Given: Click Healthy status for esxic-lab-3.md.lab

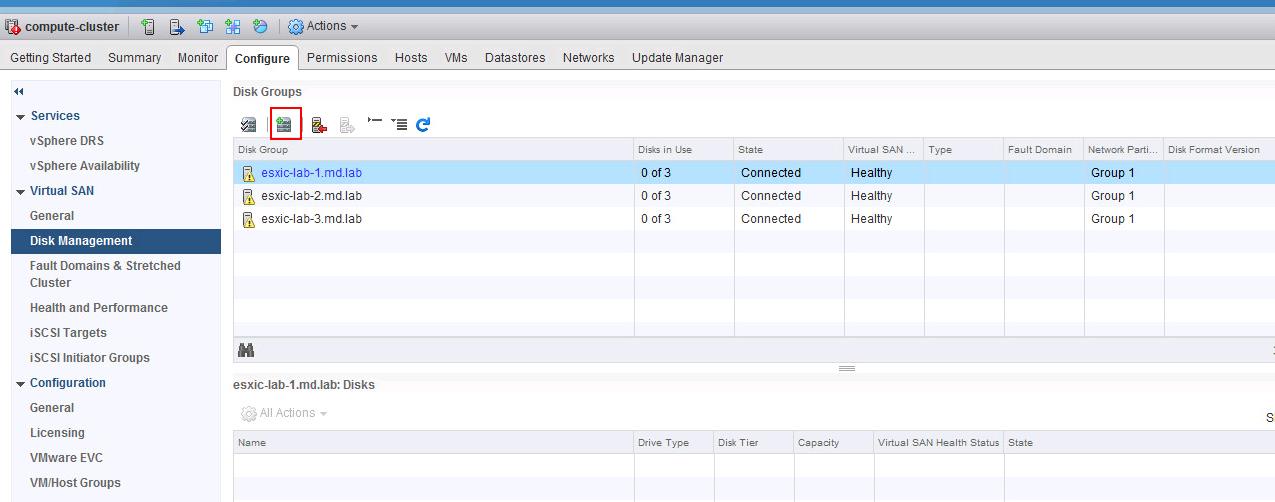Looking at the screenshot, I should pyautogui.click(x=871, y=219).
